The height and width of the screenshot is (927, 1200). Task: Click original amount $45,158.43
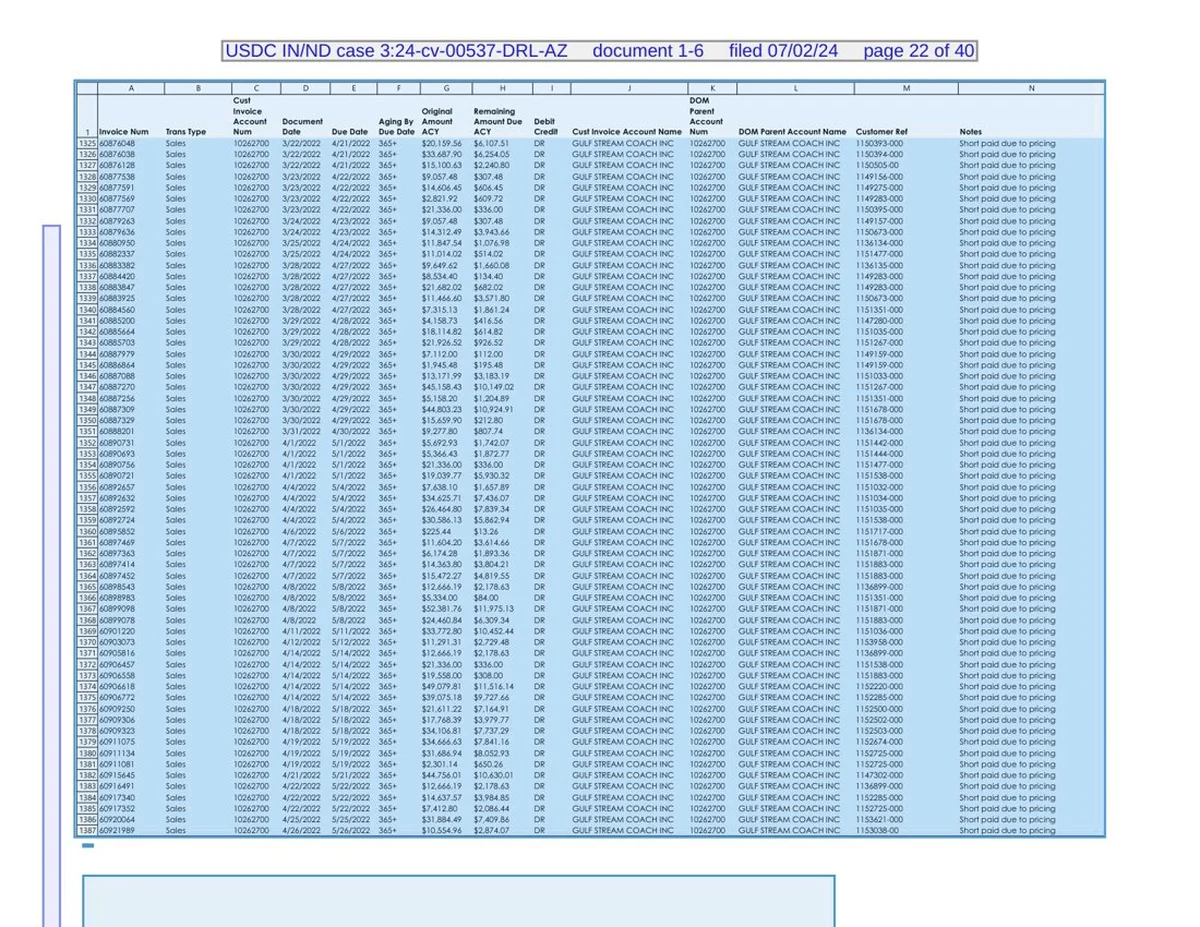click(442, 387)
